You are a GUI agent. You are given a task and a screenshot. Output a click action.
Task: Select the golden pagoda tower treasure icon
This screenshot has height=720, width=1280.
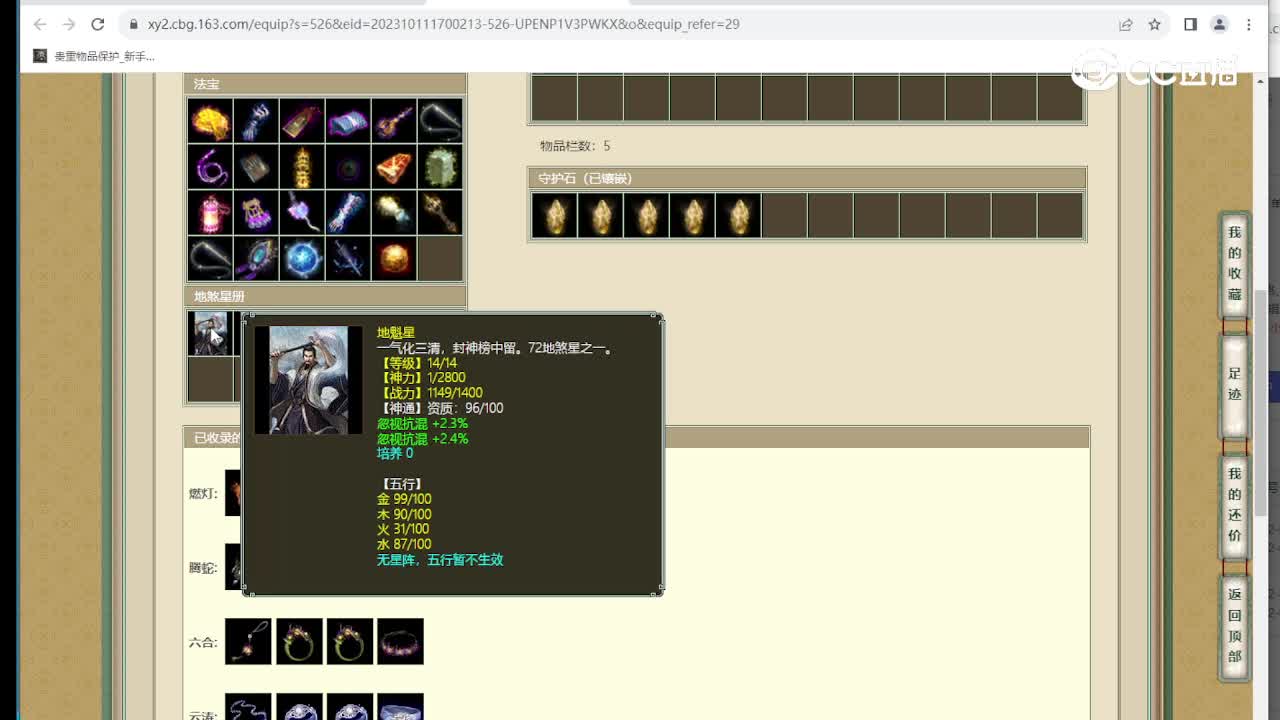[302, 166]
